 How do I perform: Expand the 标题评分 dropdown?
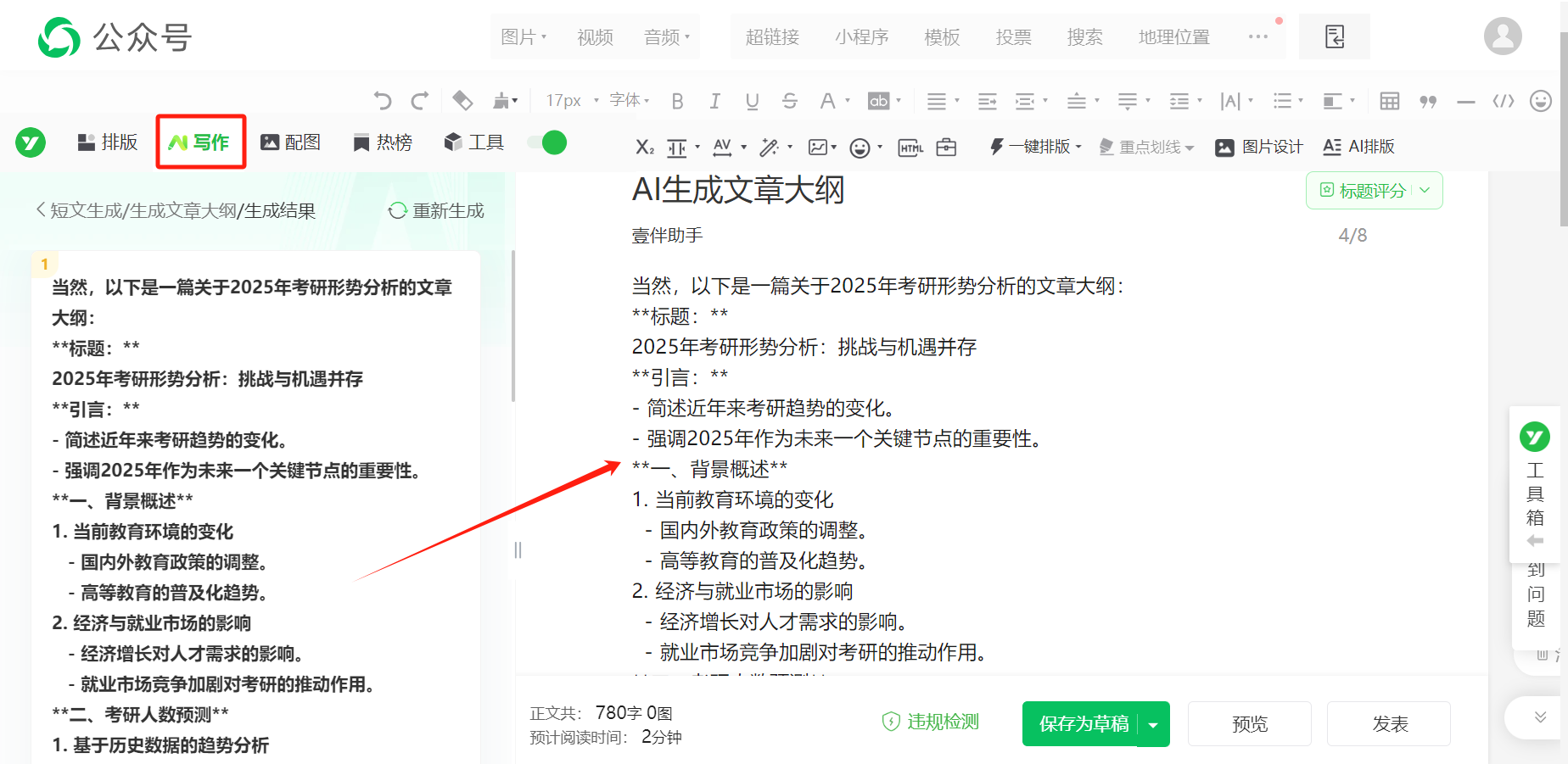(x=1425, y=191)
